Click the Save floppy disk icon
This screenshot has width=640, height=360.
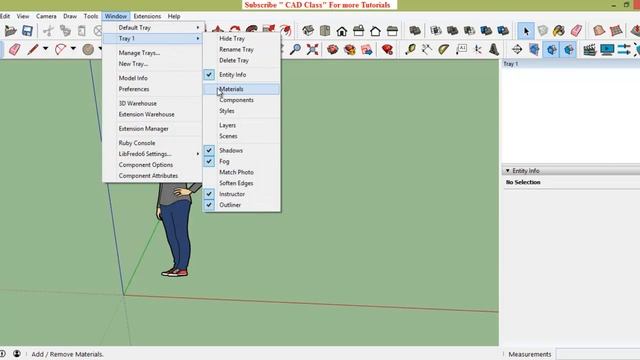pyautogui.click(x=27, y=31)
